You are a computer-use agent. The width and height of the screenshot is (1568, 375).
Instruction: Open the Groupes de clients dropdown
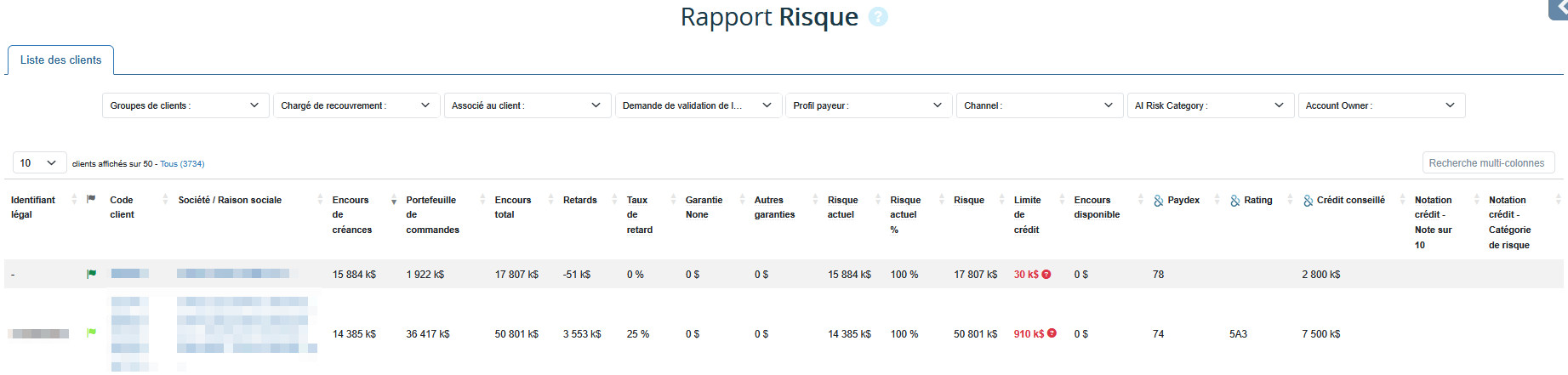coord(185,105)
